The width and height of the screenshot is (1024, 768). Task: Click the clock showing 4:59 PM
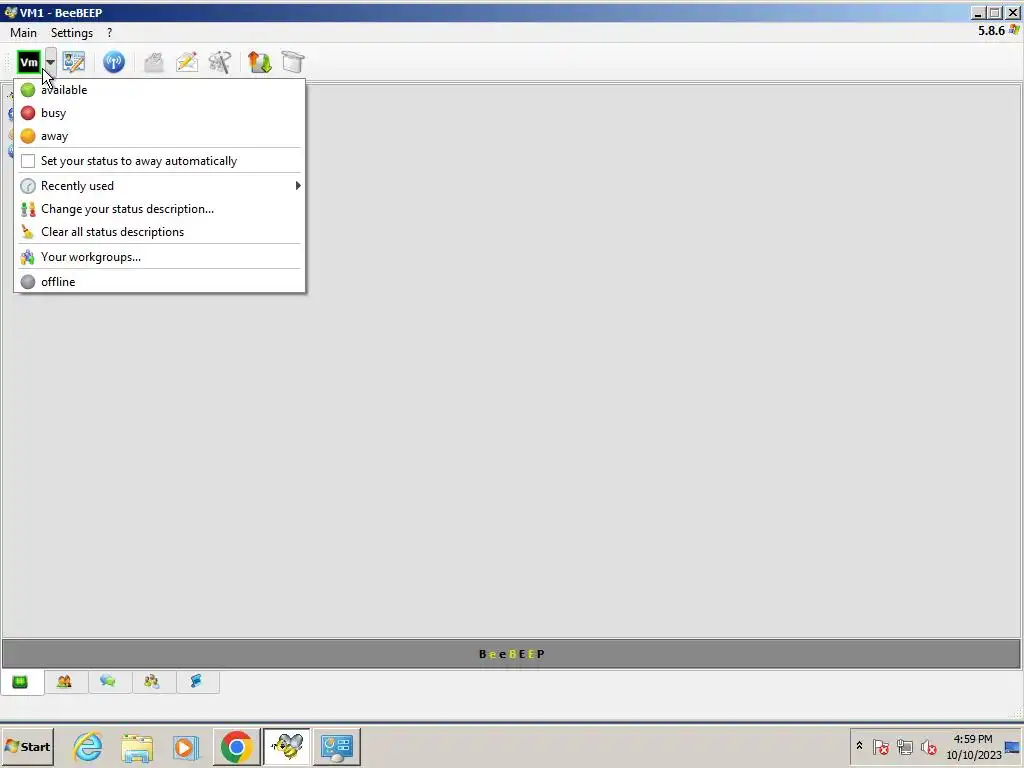click(x=973, y=746)
